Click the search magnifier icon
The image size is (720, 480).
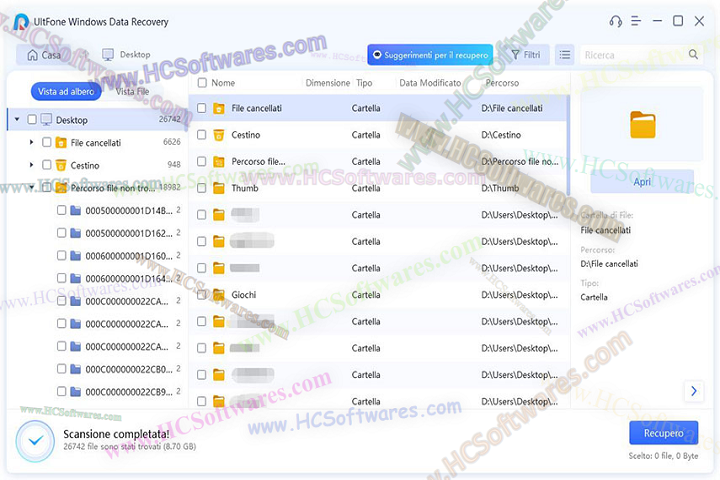point(693,55)
